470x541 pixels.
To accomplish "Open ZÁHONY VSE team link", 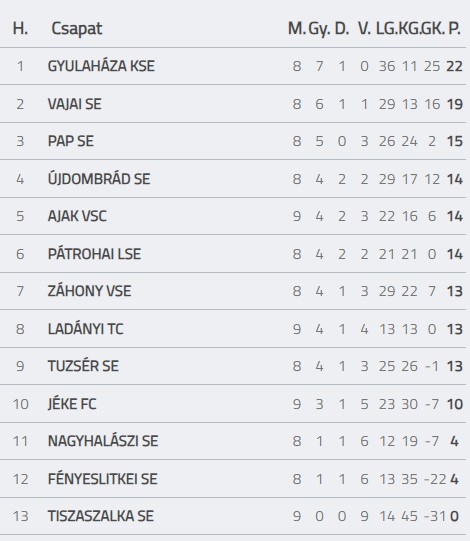I will tap(89, 291).
